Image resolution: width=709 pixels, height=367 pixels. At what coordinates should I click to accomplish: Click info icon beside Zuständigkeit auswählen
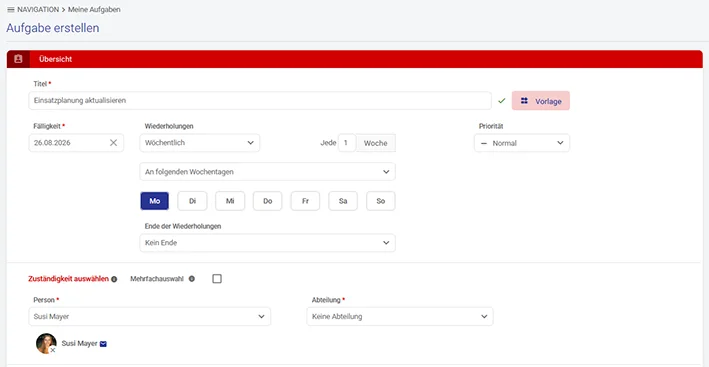click(x=114, y=279)
